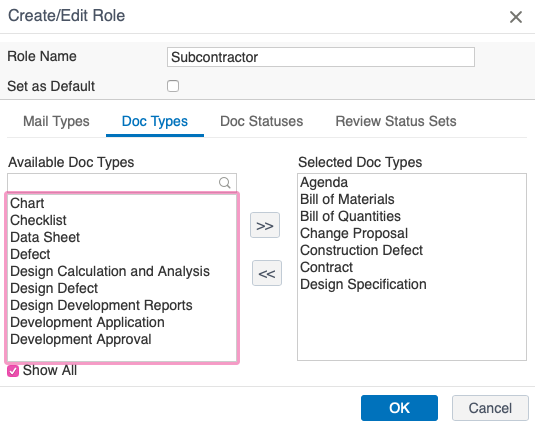Open the Doc Statuses tab
The width and height of the screenshot is (535, 427).
point(261,121)
